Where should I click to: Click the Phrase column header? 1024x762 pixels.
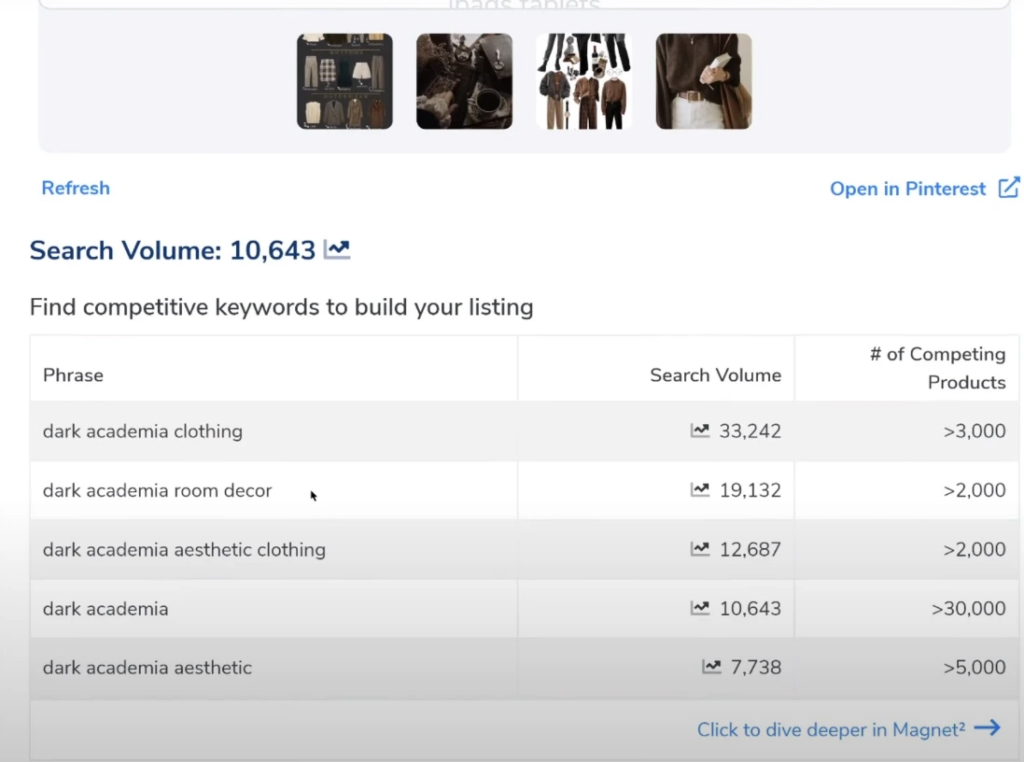pos(72,375)
